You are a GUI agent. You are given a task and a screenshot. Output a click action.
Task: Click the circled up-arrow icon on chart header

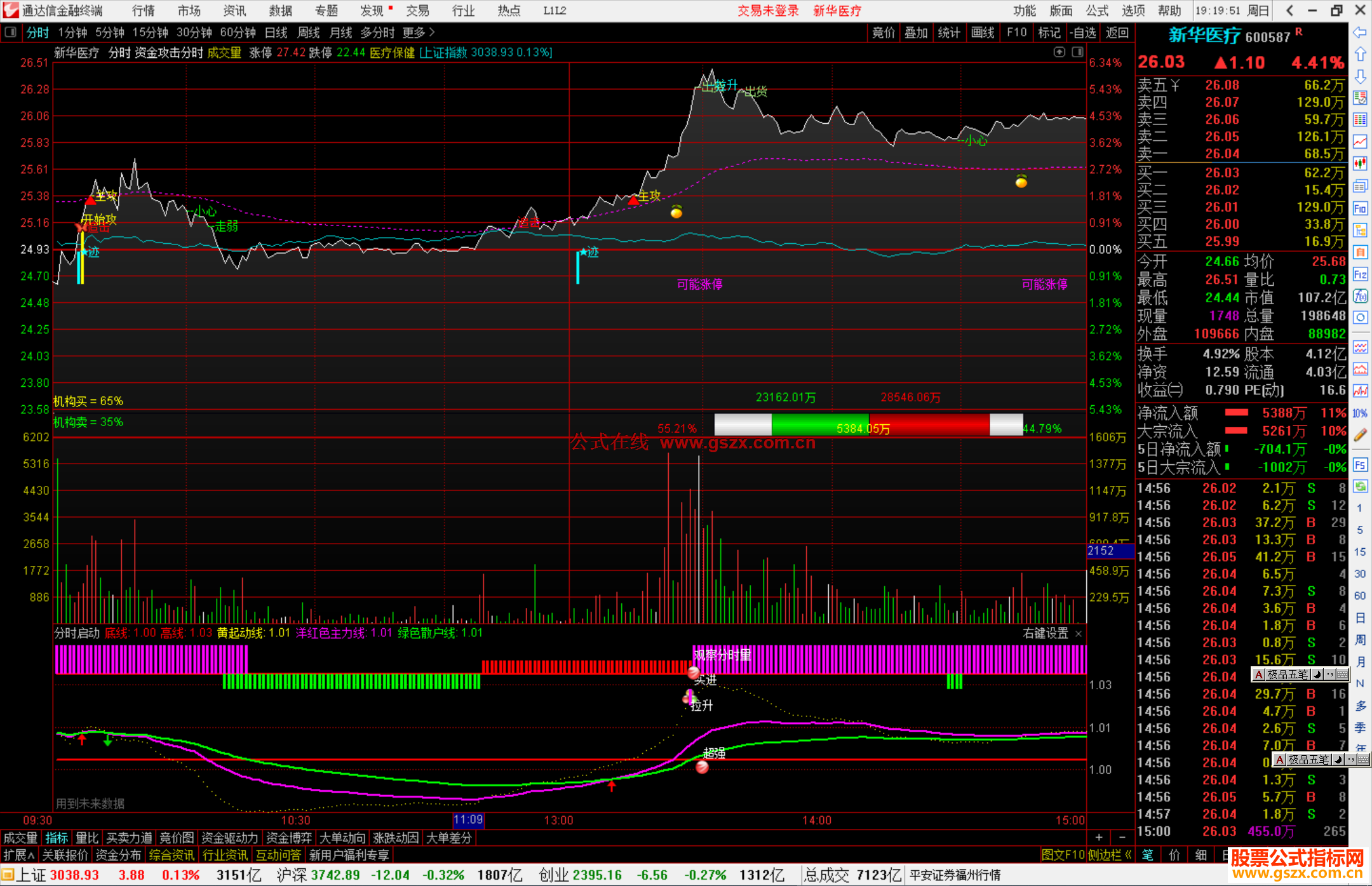[x=1059, y=52]
